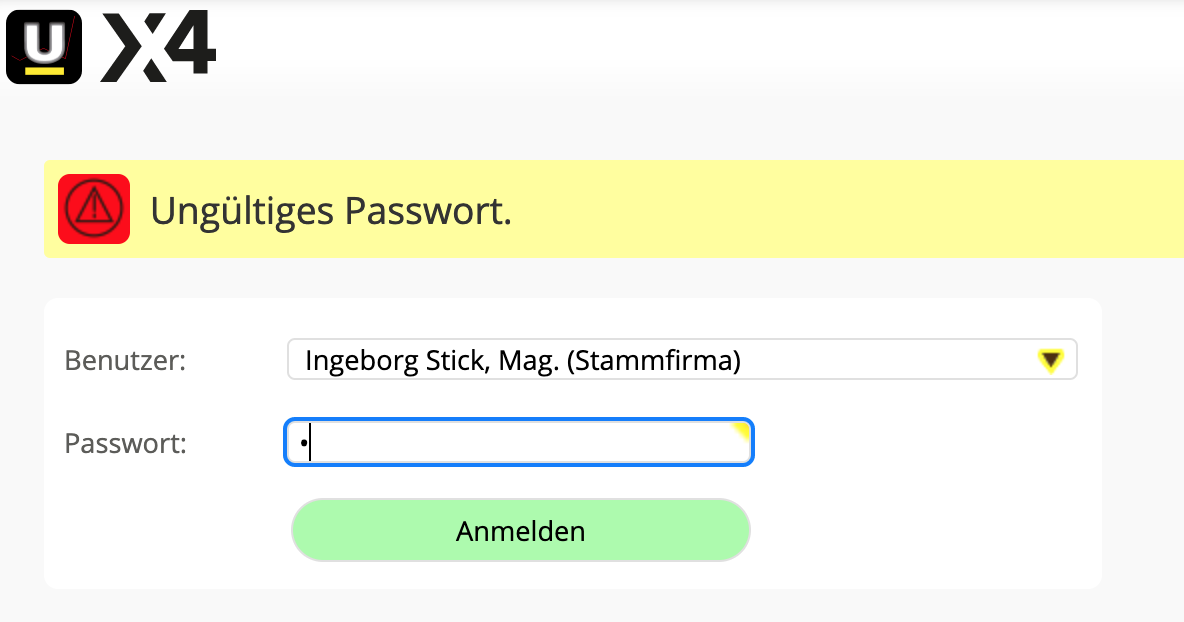Focus the Passwort input field
Viewport: 1184px width, 622px height.
(x=517, y=442)
